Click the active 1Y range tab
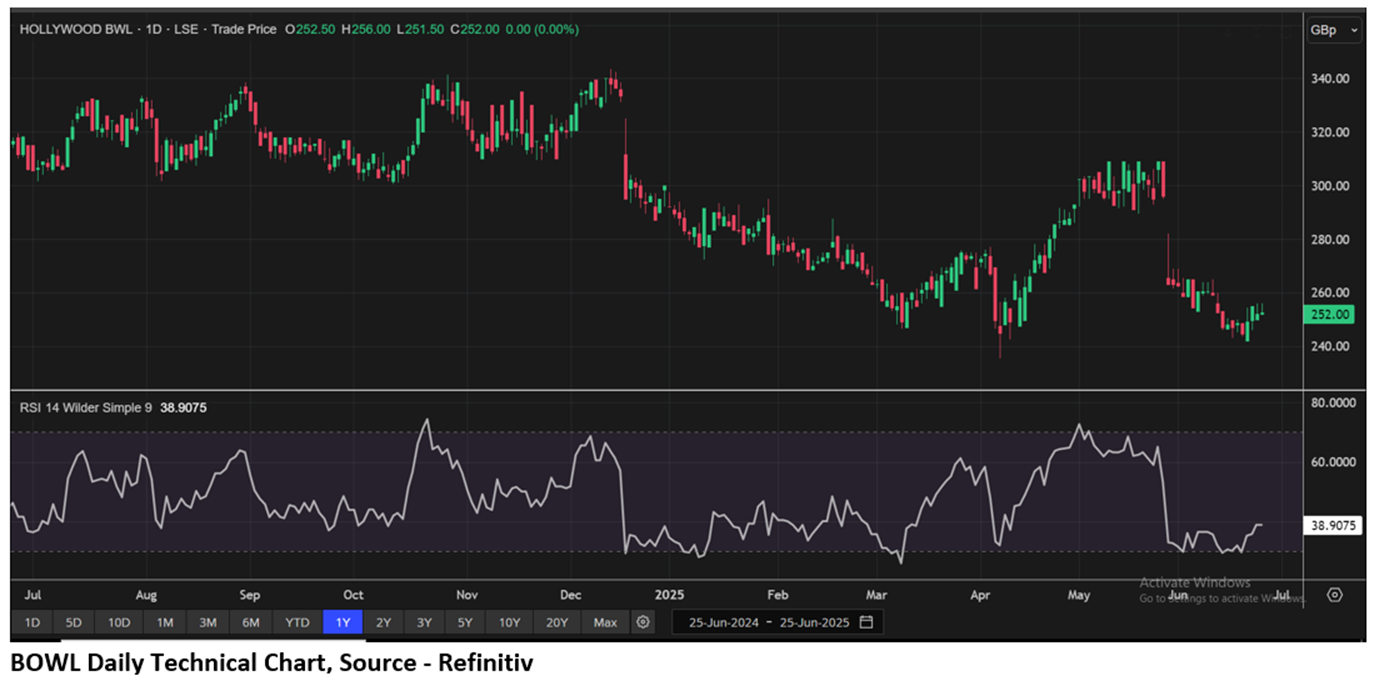The width and height of the screenshot is (1374, 676). 342,622
